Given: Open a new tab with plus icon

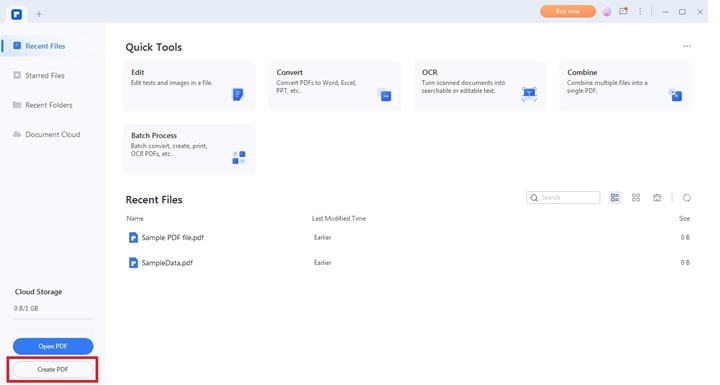Looking at the screenshot, I should click(x=39, y=14).
